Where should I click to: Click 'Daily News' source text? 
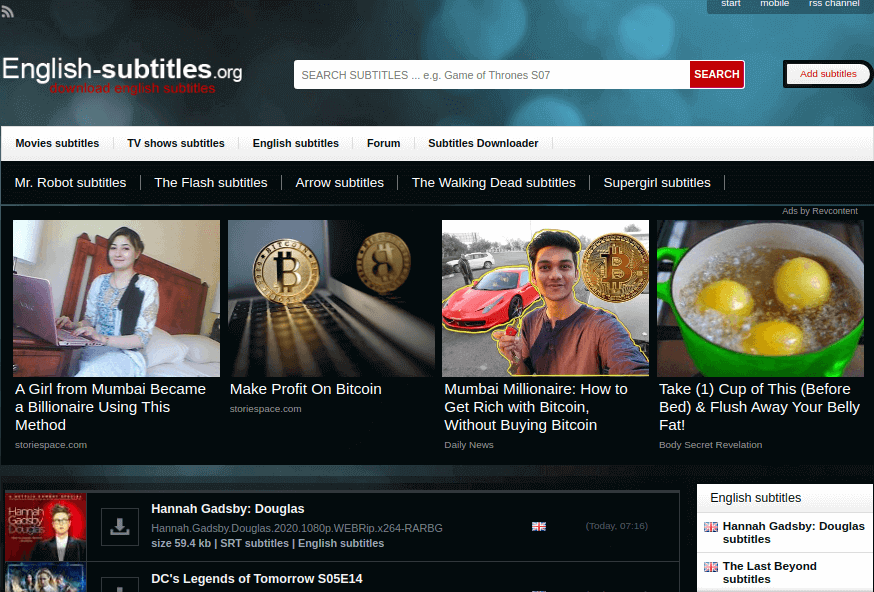tap(469, 445)
